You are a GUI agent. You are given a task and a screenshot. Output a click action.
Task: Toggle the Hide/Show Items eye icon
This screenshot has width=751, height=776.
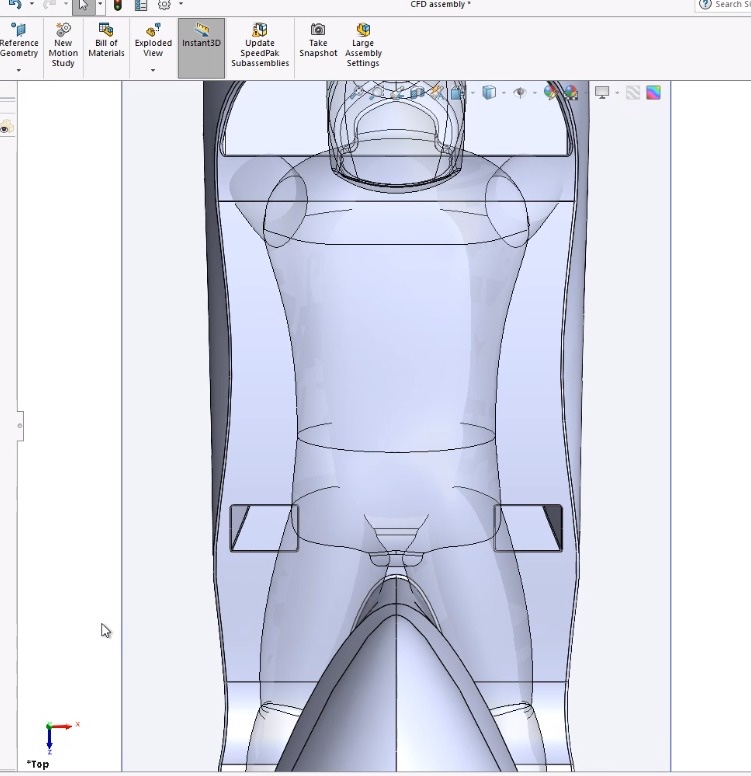tap(519, 93)
